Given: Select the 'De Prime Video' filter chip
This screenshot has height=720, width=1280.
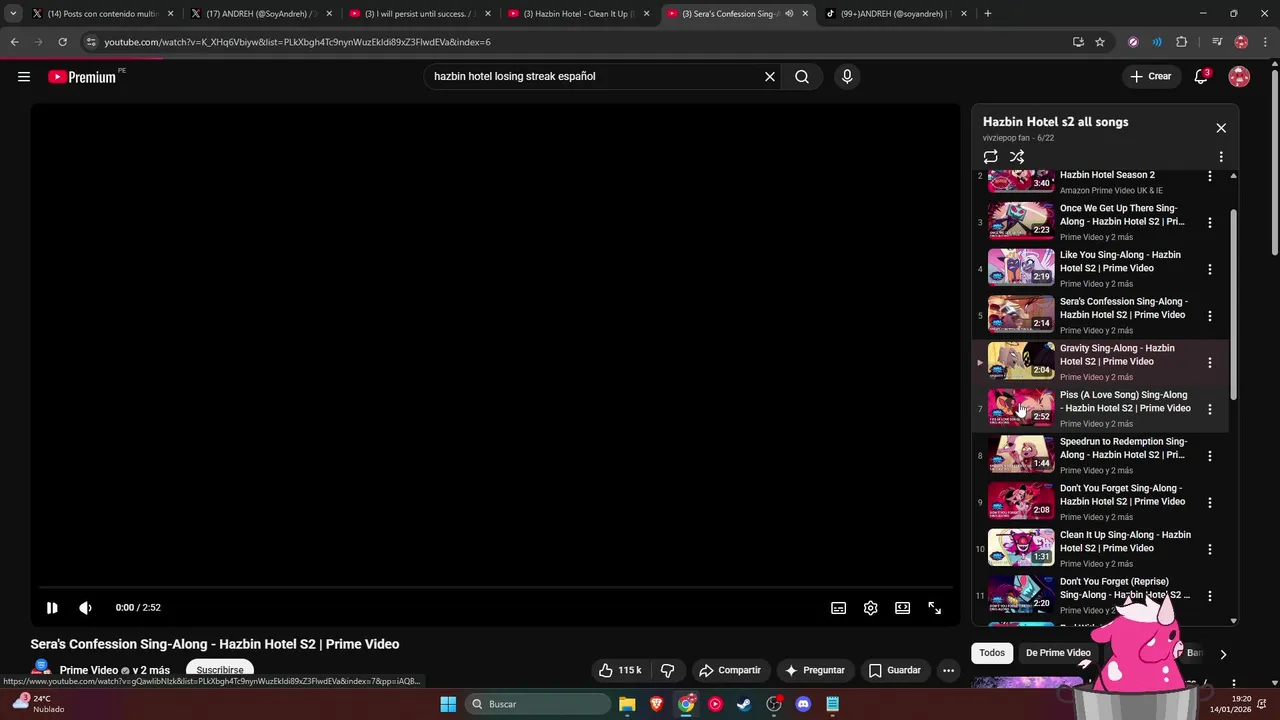Looking at the screenshot, I should (x=1058, y=653).
